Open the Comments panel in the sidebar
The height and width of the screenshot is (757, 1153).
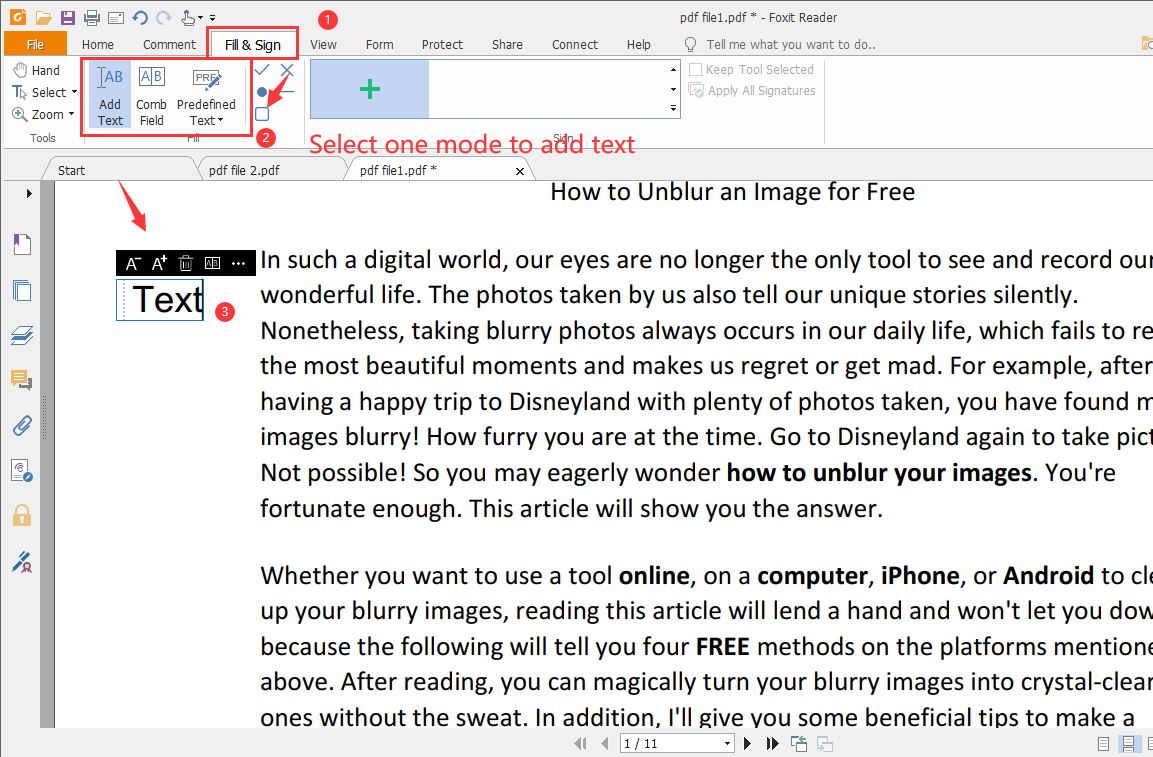coord(22,380)
